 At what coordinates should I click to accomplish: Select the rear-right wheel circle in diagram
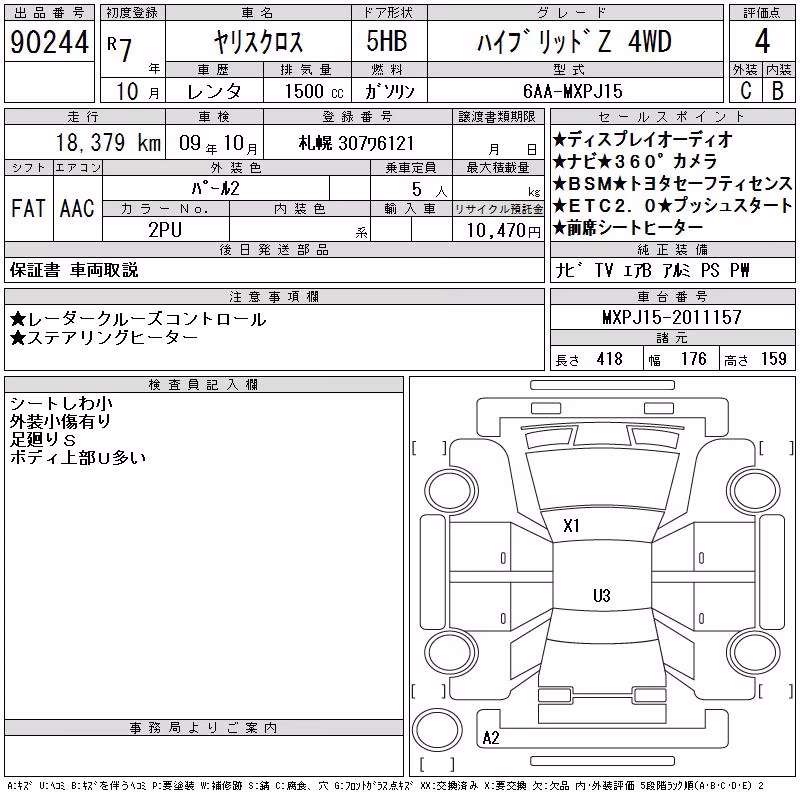click(754, 653)
